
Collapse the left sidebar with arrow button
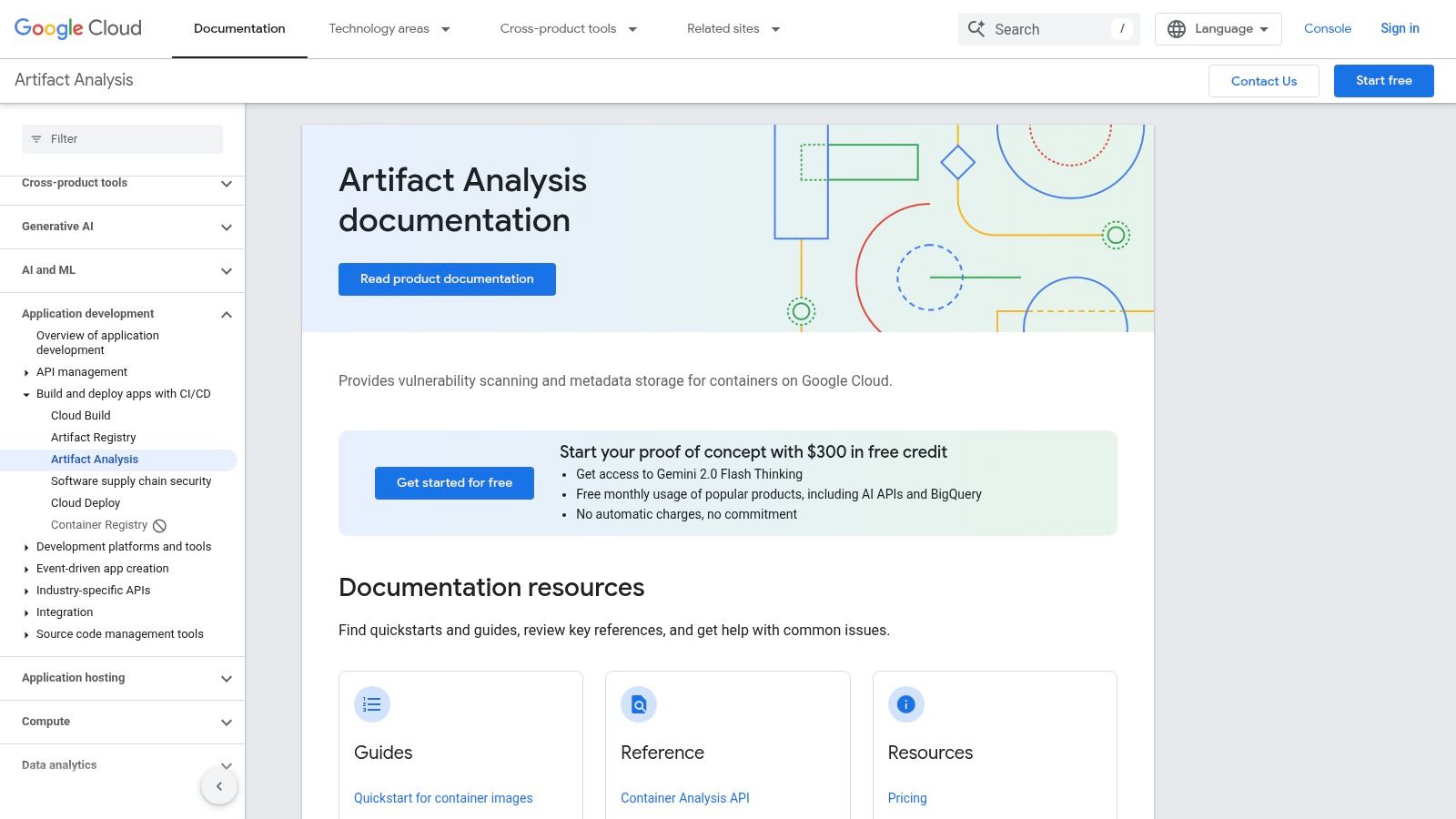coord(219,786)
